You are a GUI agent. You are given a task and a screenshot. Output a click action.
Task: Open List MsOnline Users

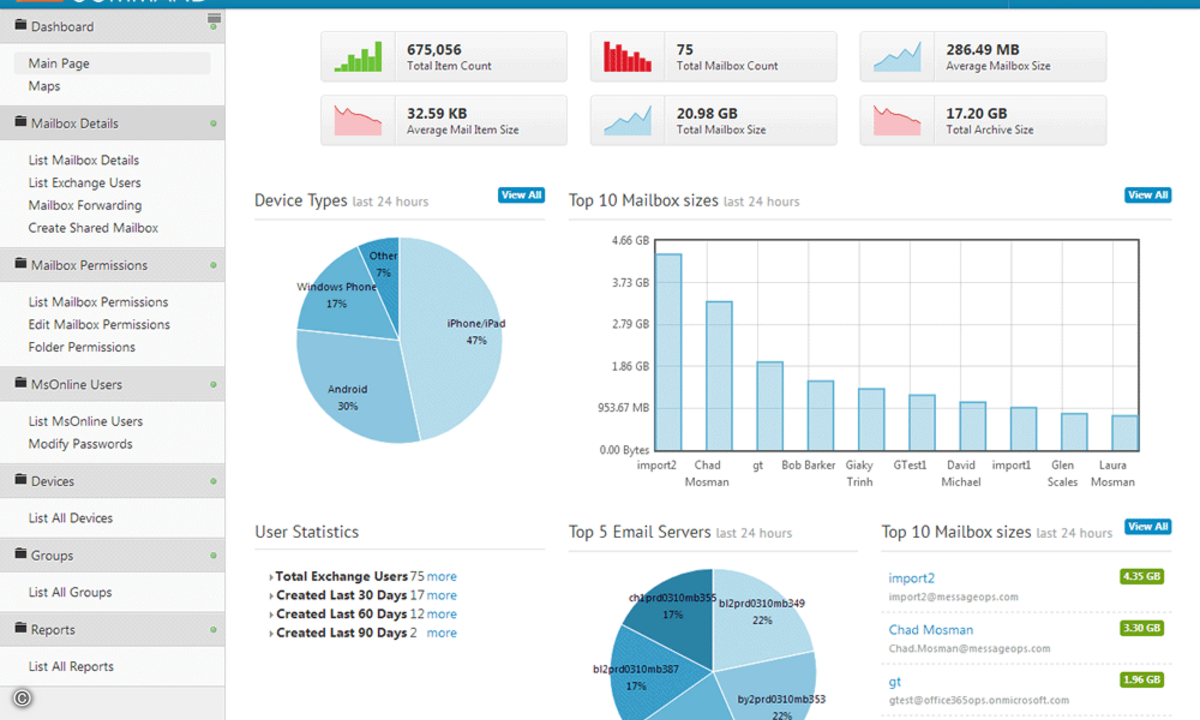coord(86,421)
